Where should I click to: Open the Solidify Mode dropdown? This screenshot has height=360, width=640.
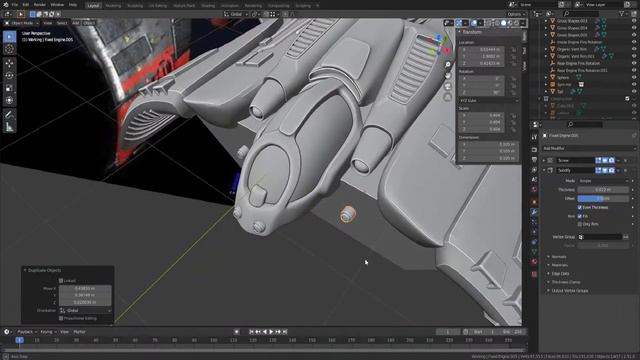[x=603, y=181]
